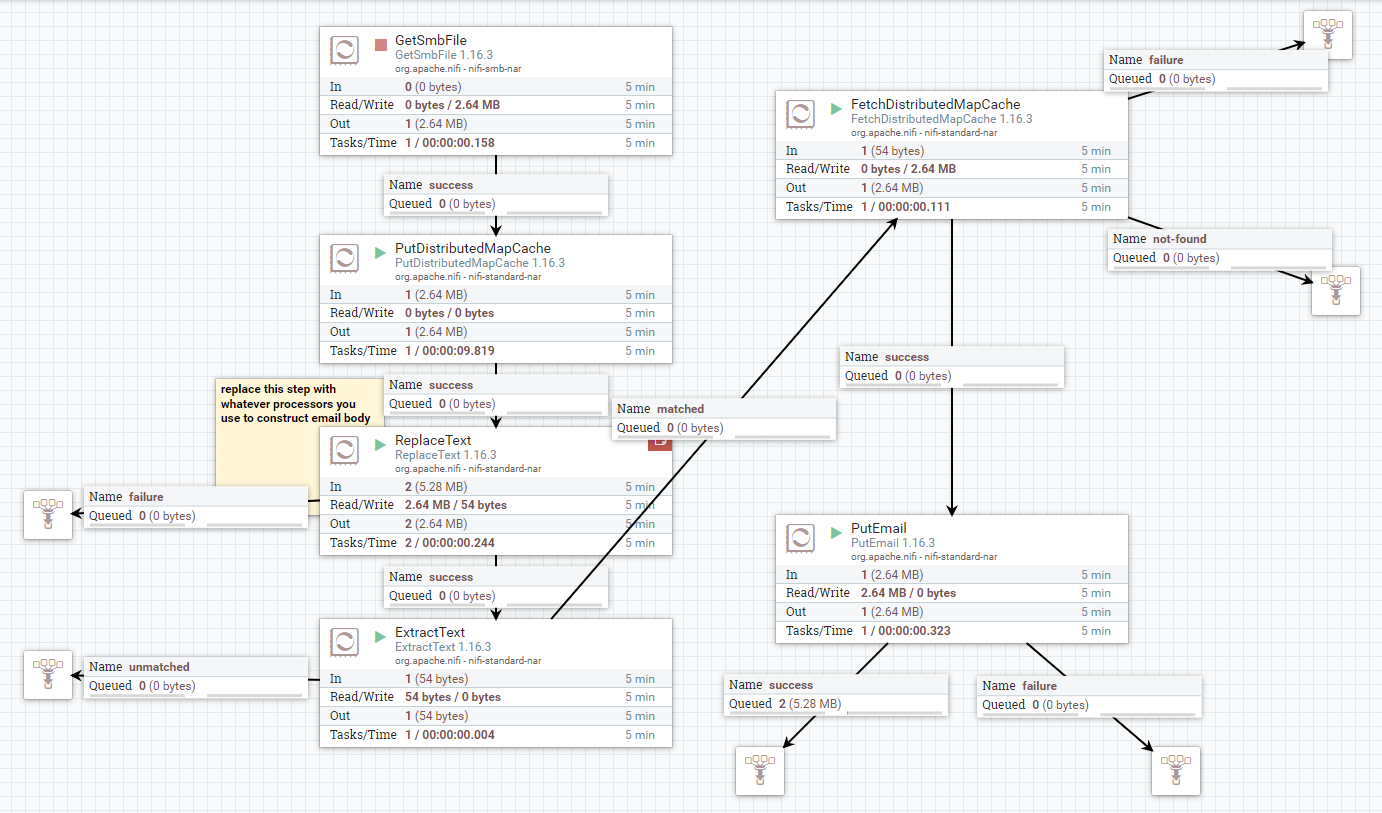Select the funnel receiving ReplaceText failure
This screenshot has height=813, width=1382.
coord(47,515)
